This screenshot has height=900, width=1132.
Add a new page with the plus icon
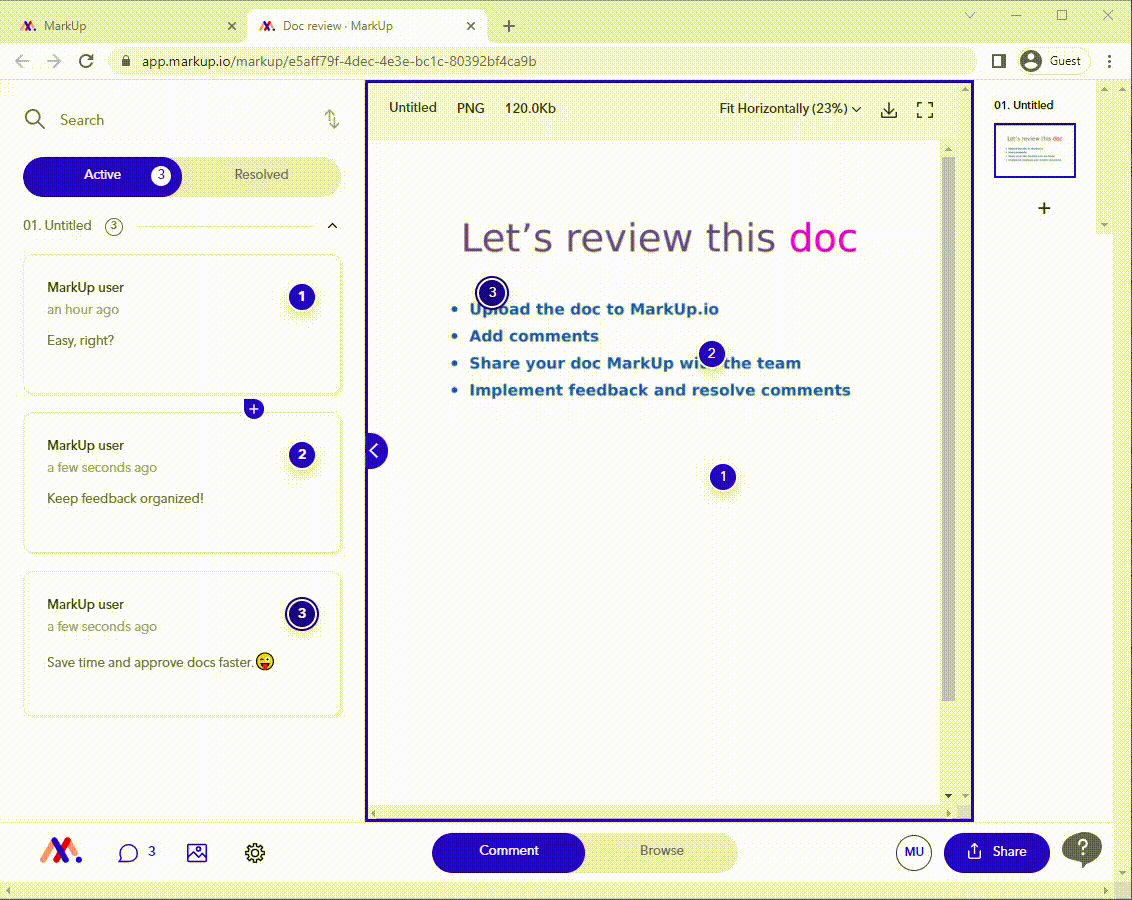[x=1044, y=208]
